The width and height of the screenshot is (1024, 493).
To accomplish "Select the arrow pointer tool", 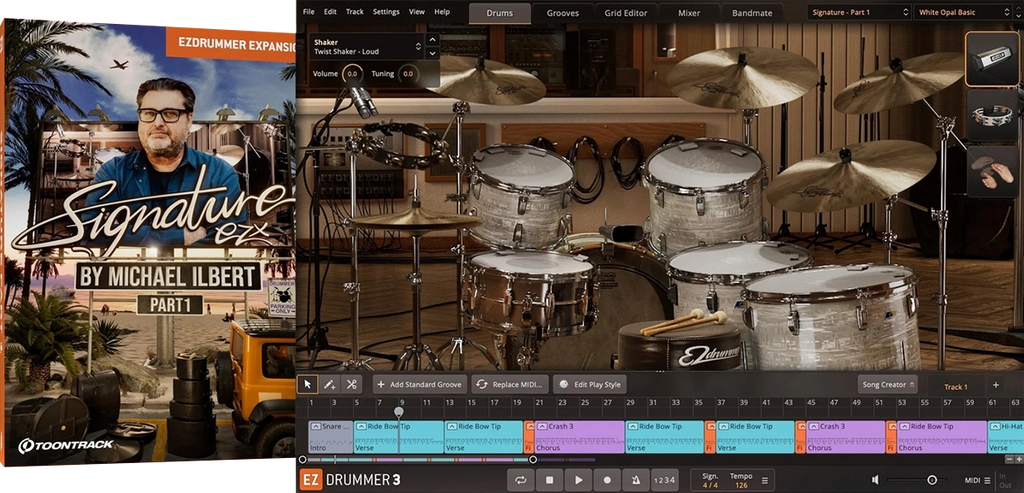I will (x=308, y=384).
